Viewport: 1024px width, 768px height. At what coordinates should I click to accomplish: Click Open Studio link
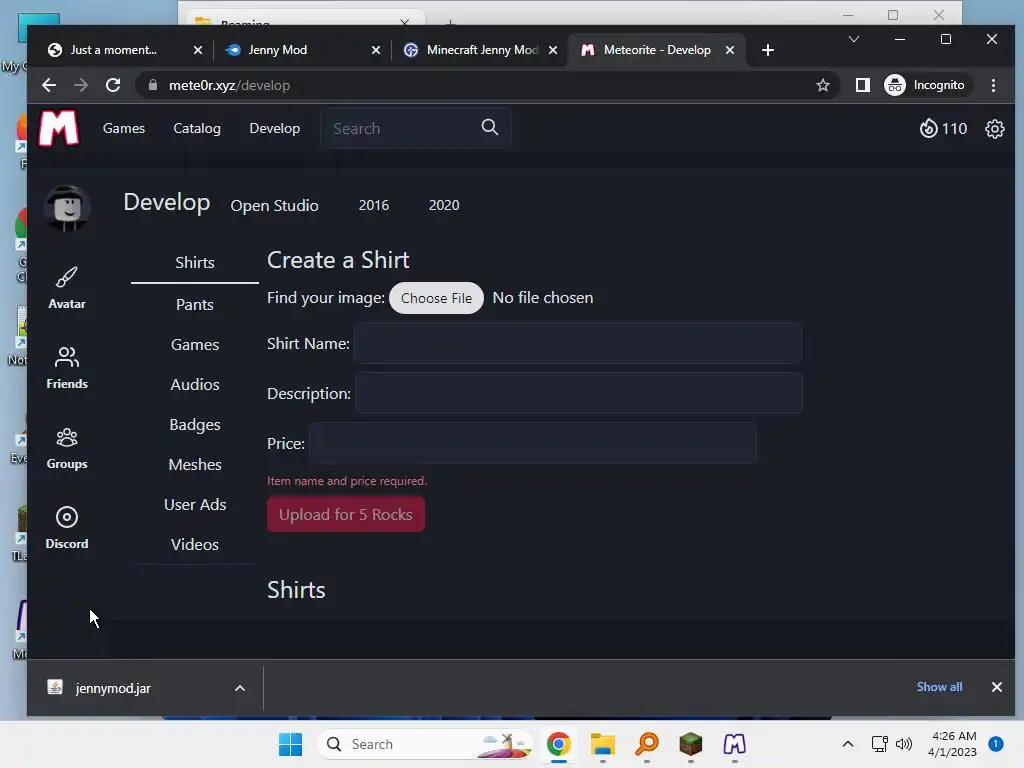point(274,205)
